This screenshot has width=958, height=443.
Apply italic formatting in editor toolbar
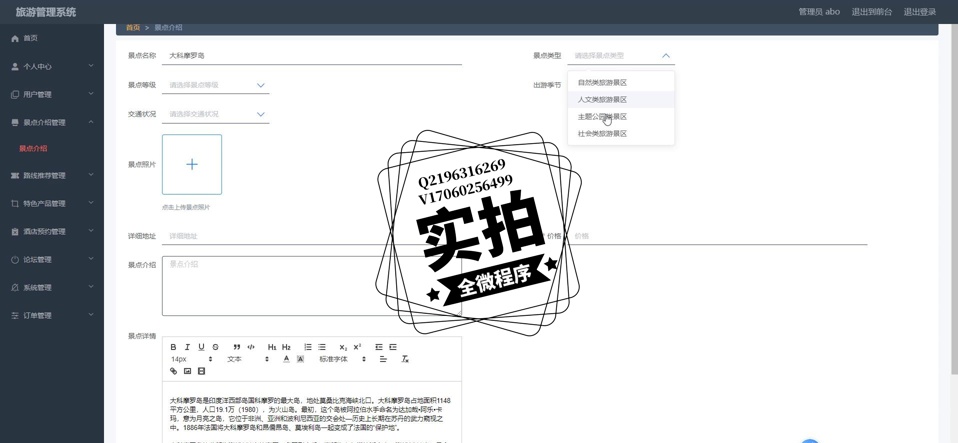187,347
